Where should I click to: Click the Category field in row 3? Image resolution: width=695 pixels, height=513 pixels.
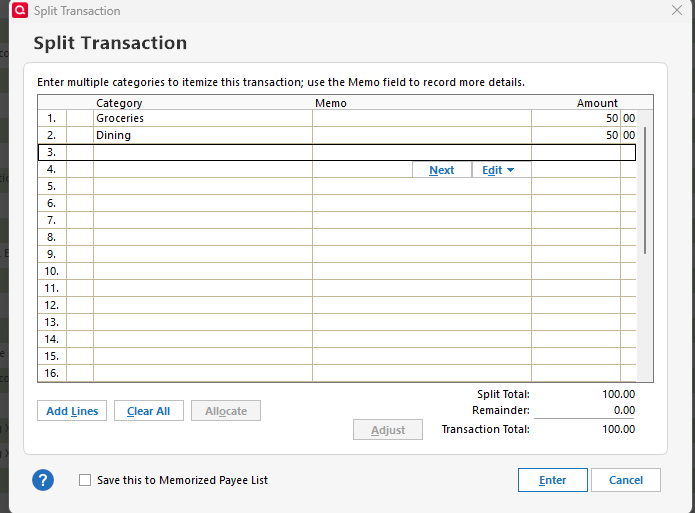[203, 153]
